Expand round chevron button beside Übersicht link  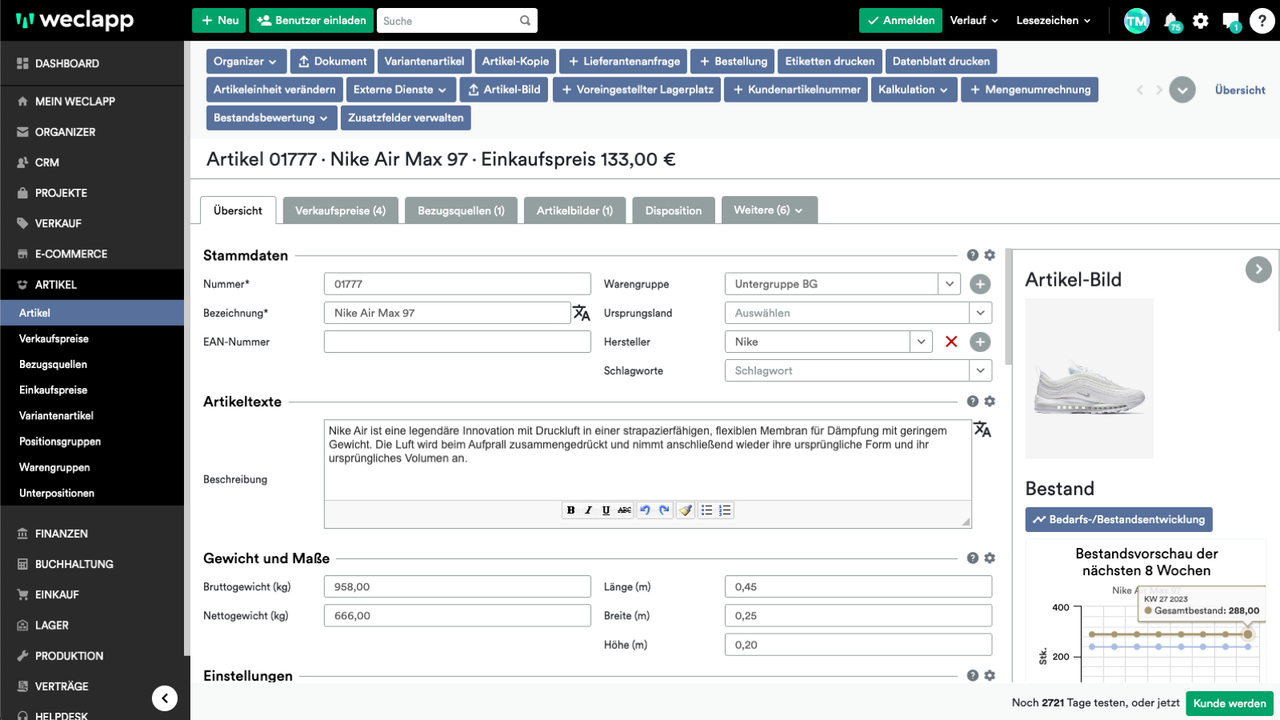click(x=1183, y=90)
